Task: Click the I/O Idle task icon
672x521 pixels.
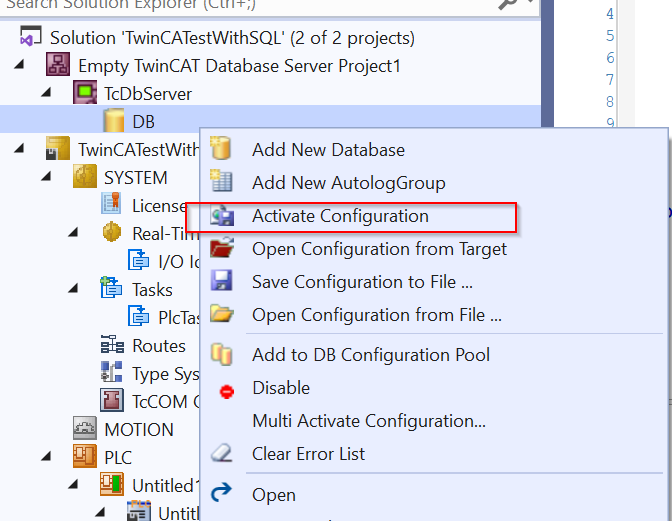Action: 138,260
